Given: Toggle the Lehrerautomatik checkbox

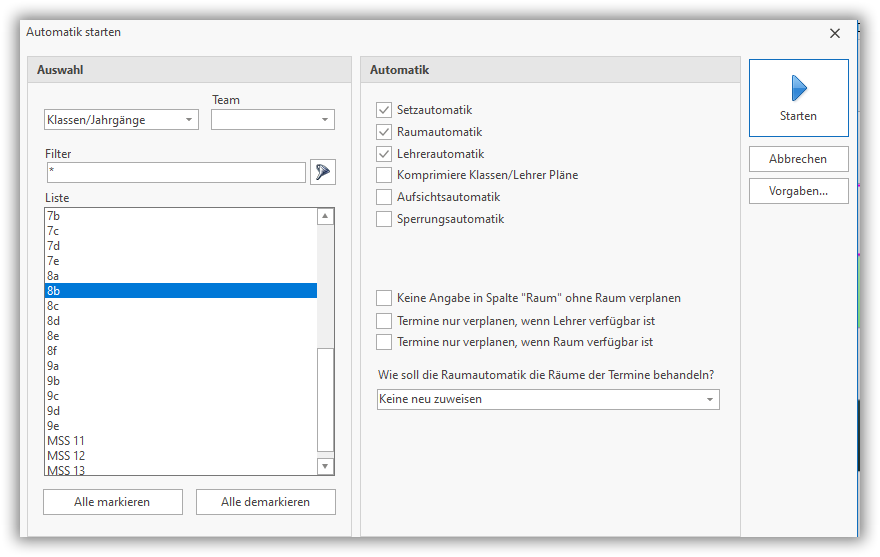Looking at the screenshot, I should [x=384, y=154].
